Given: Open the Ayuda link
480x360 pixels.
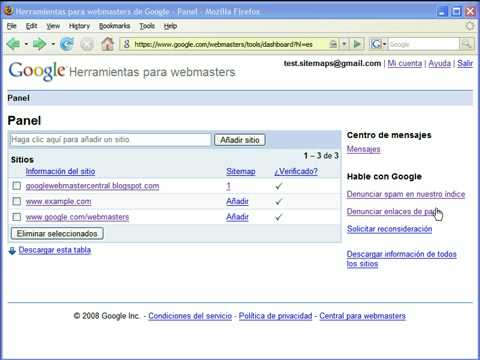Looking at the screenshot, I should tap(439, 63).
